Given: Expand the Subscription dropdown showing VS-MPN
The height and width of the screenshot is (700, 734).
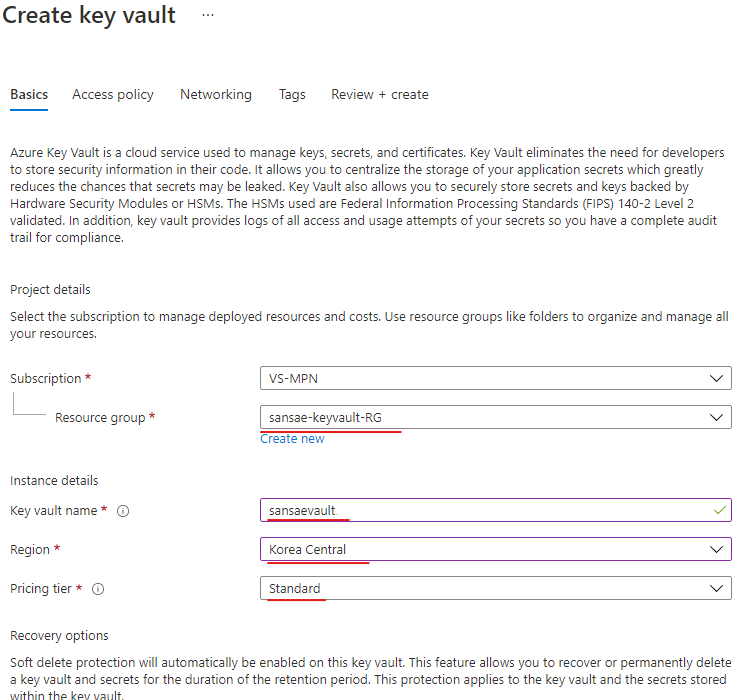Looking at the screenshot, I should coord(495,379).
